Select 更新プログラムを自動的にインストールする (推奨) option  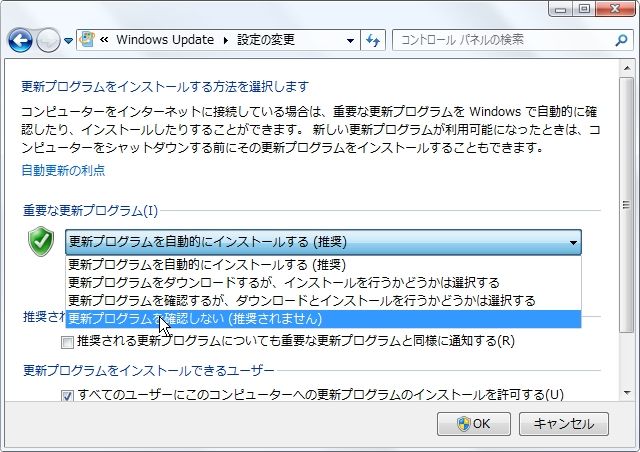point(323,265)
